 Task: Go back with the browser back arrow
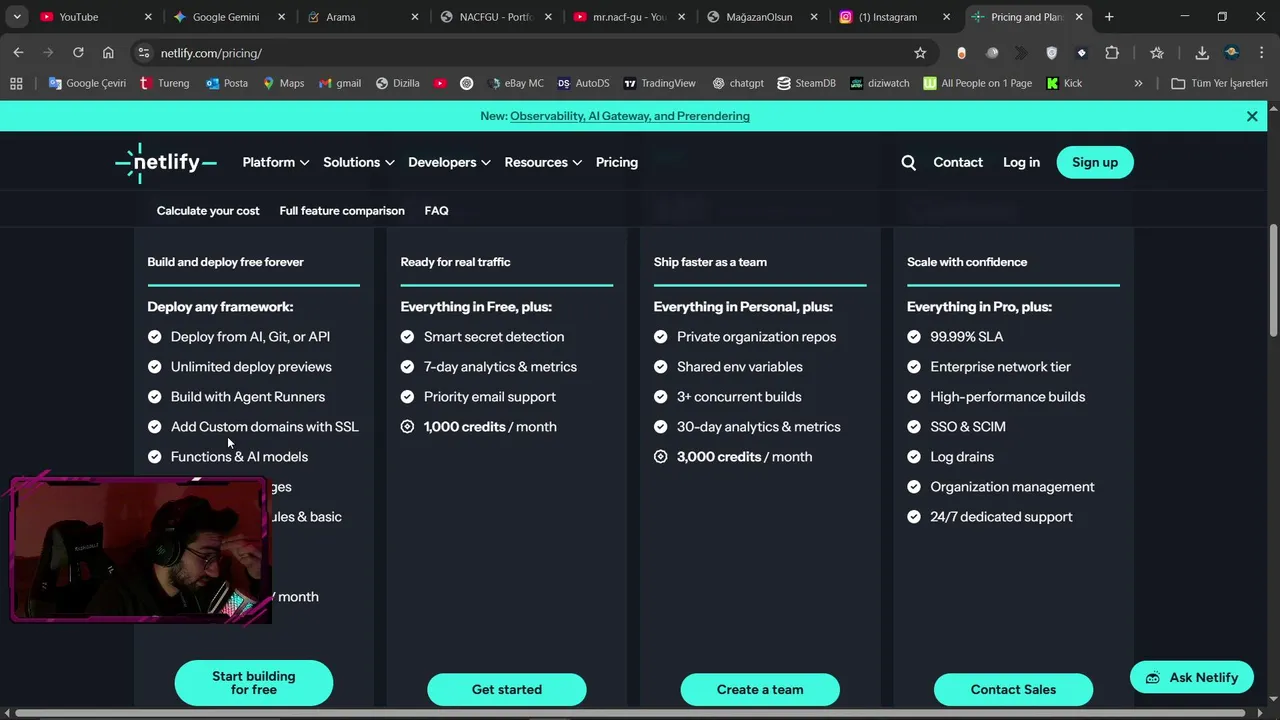coord(18,53)
